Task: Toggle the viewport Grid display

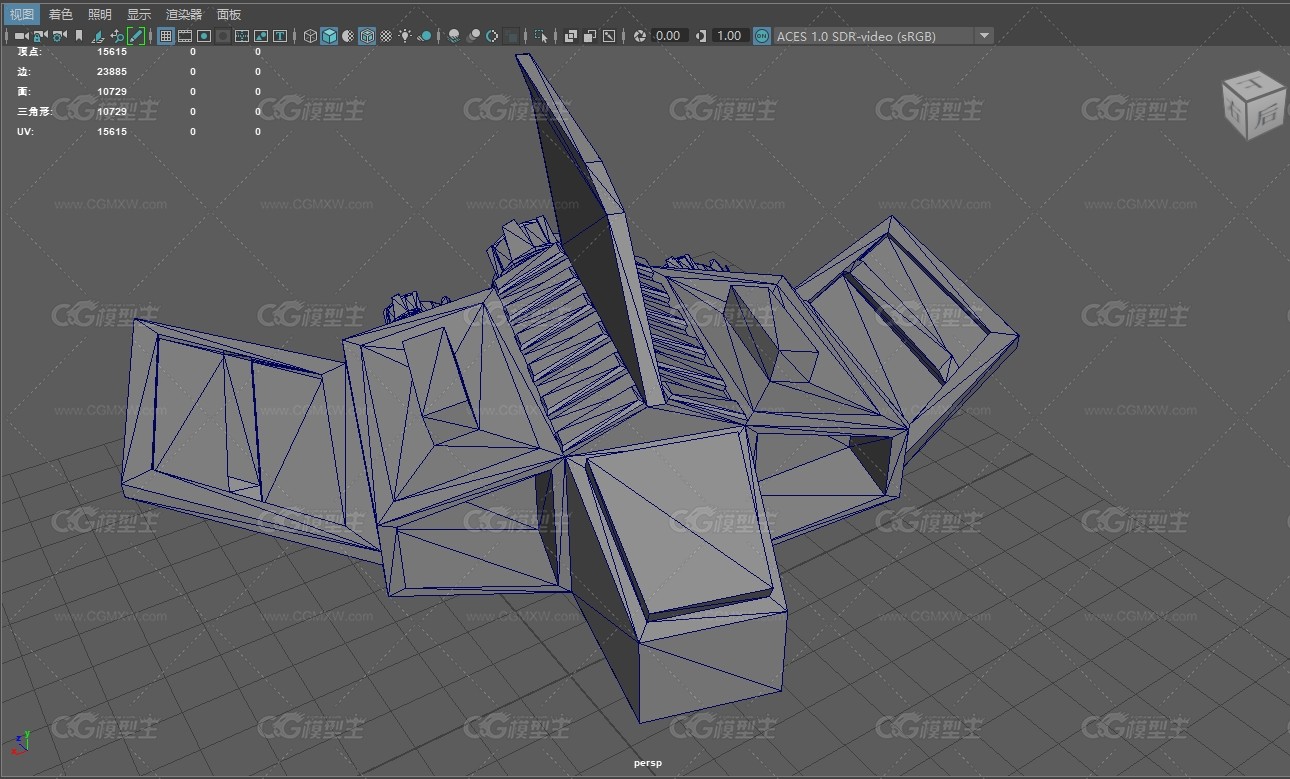Action: (x=166, y=36)
